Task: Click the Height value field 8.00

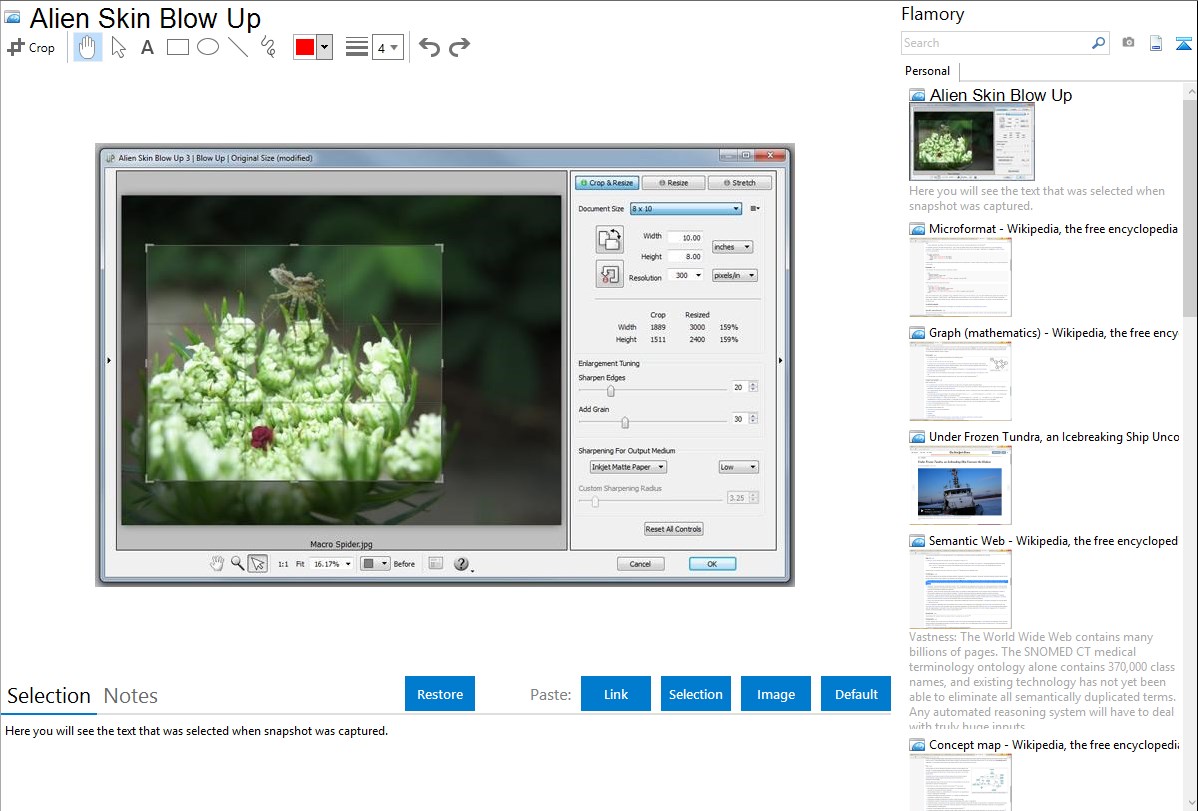Action: point(685,257)
